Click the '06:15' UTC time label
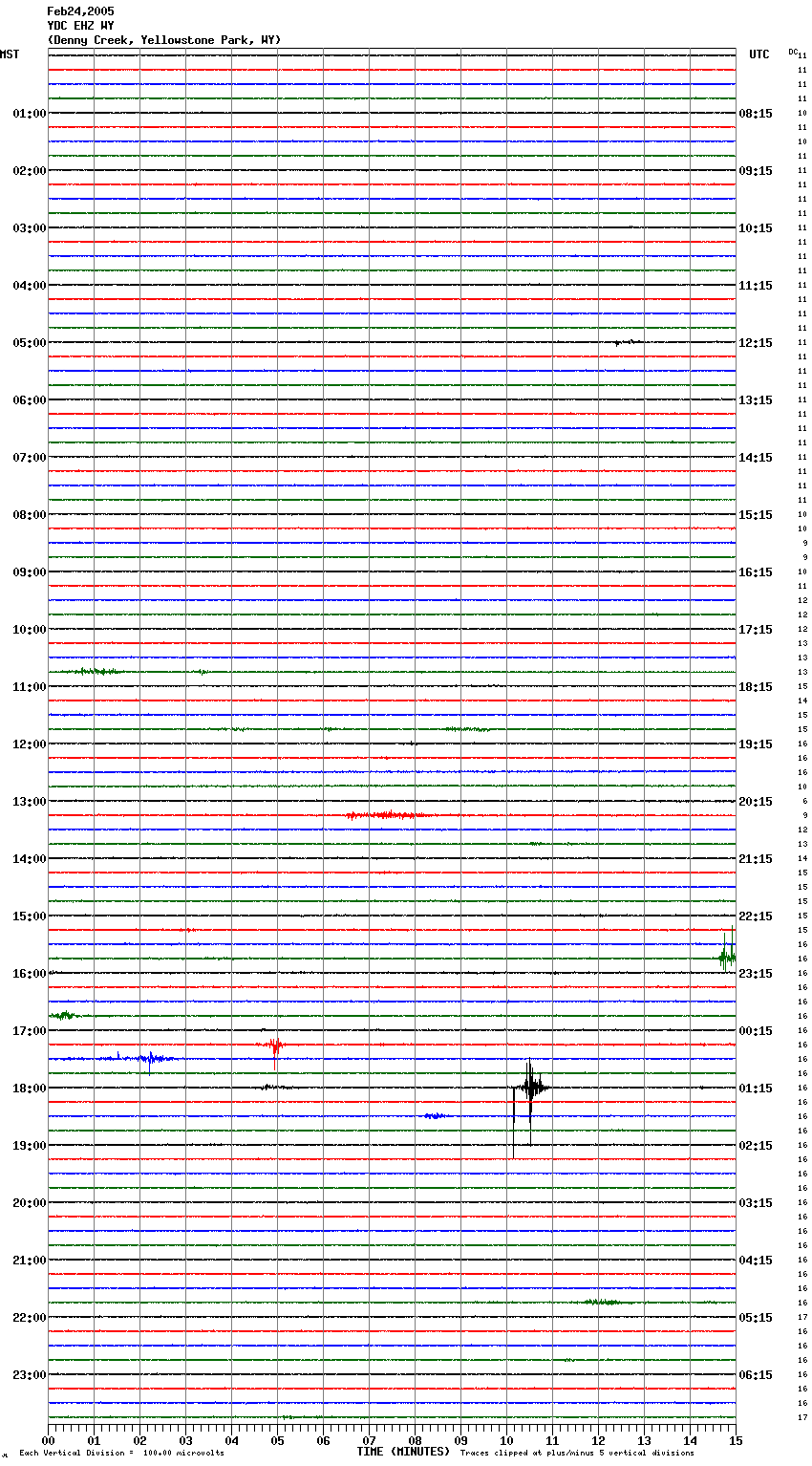Viewport: 812px width, 1466px height. tap(756, 1375)
